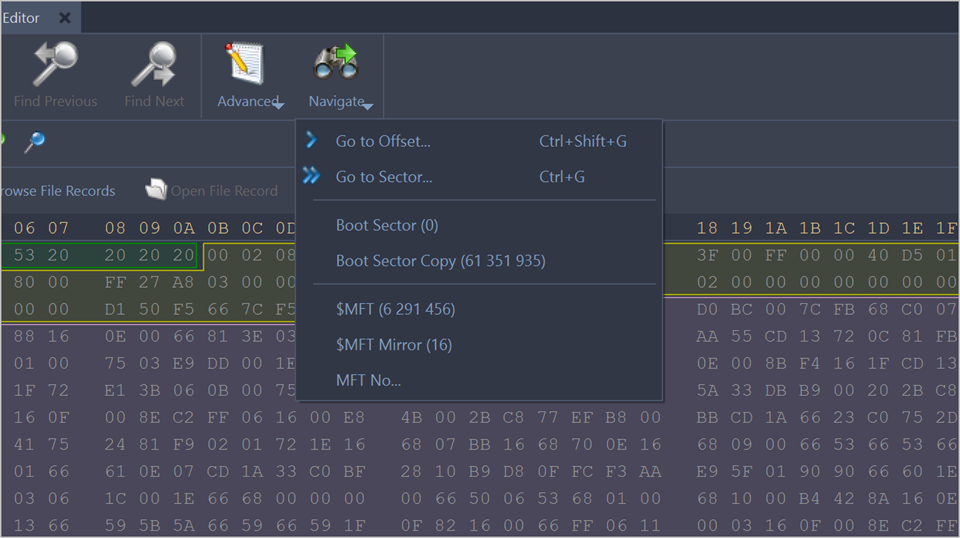Jump to Boot Sector (0)
This screenshot has width=960, height=538.
pos(387,225)
